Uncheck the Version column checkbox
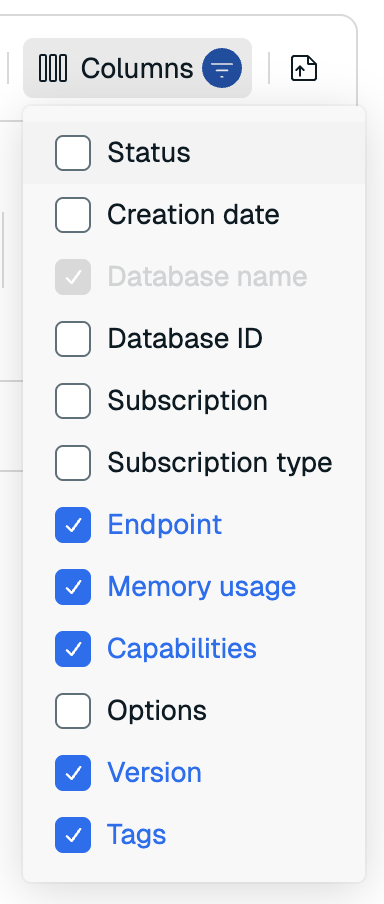This screenshot has height=904, width=384. point(73,773)
